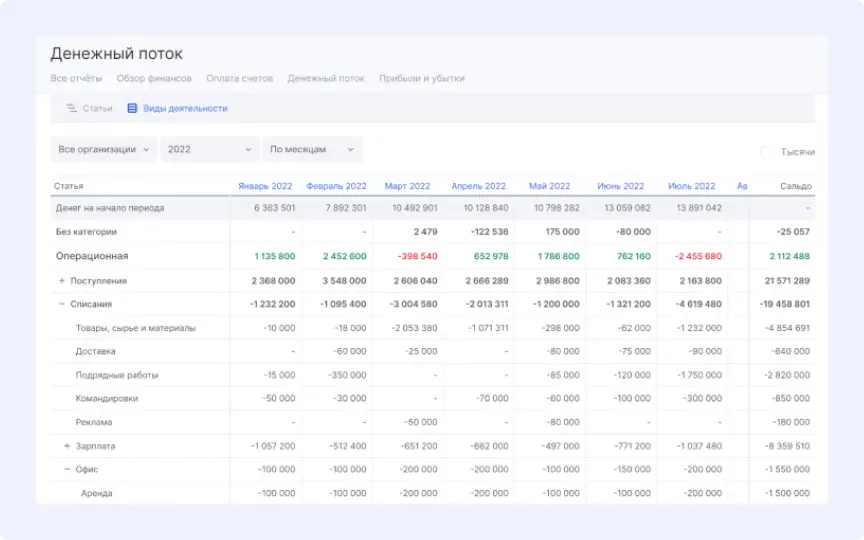Click the Статьи list icon
The width and height of the screenshot is (864, 540).
click(71, 108)
